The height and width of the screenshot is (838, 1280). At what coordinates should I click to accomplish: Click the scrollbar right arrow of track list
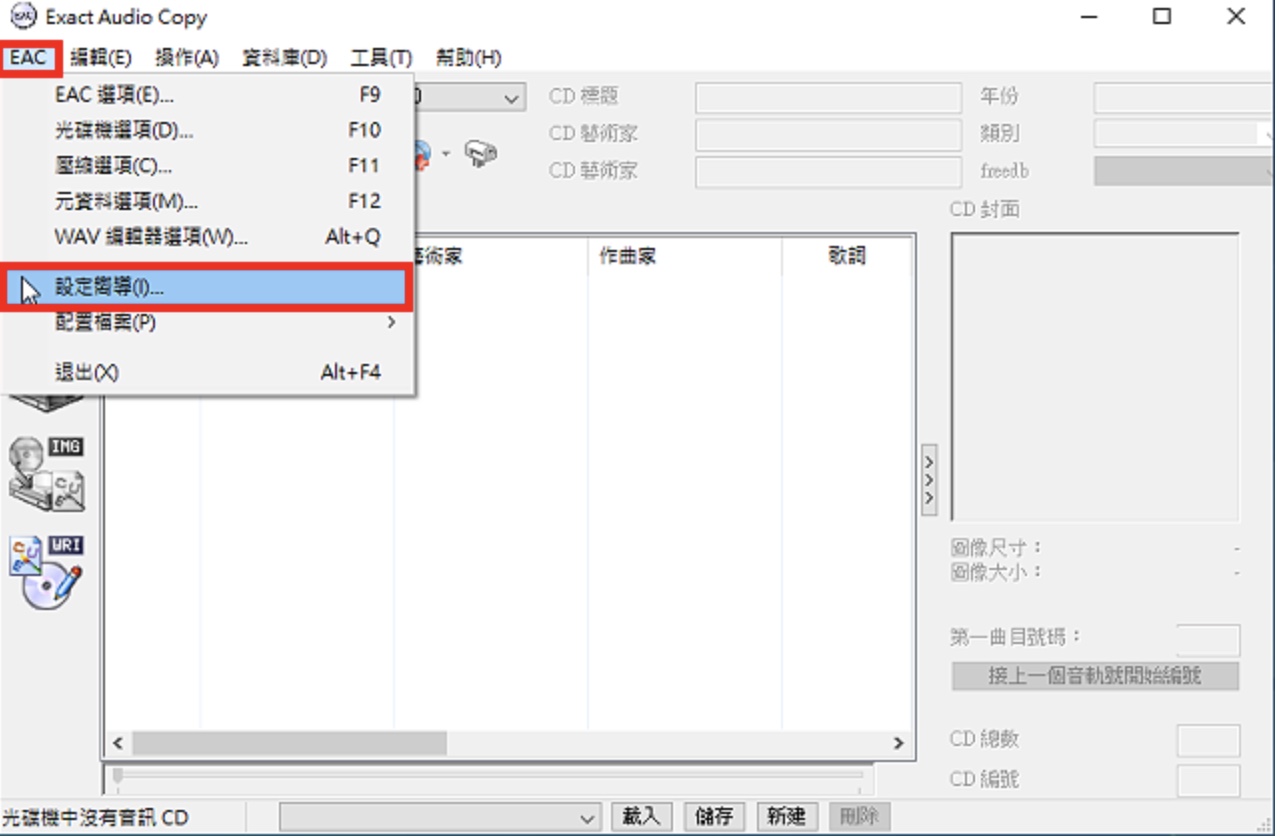tap(898, 743)
